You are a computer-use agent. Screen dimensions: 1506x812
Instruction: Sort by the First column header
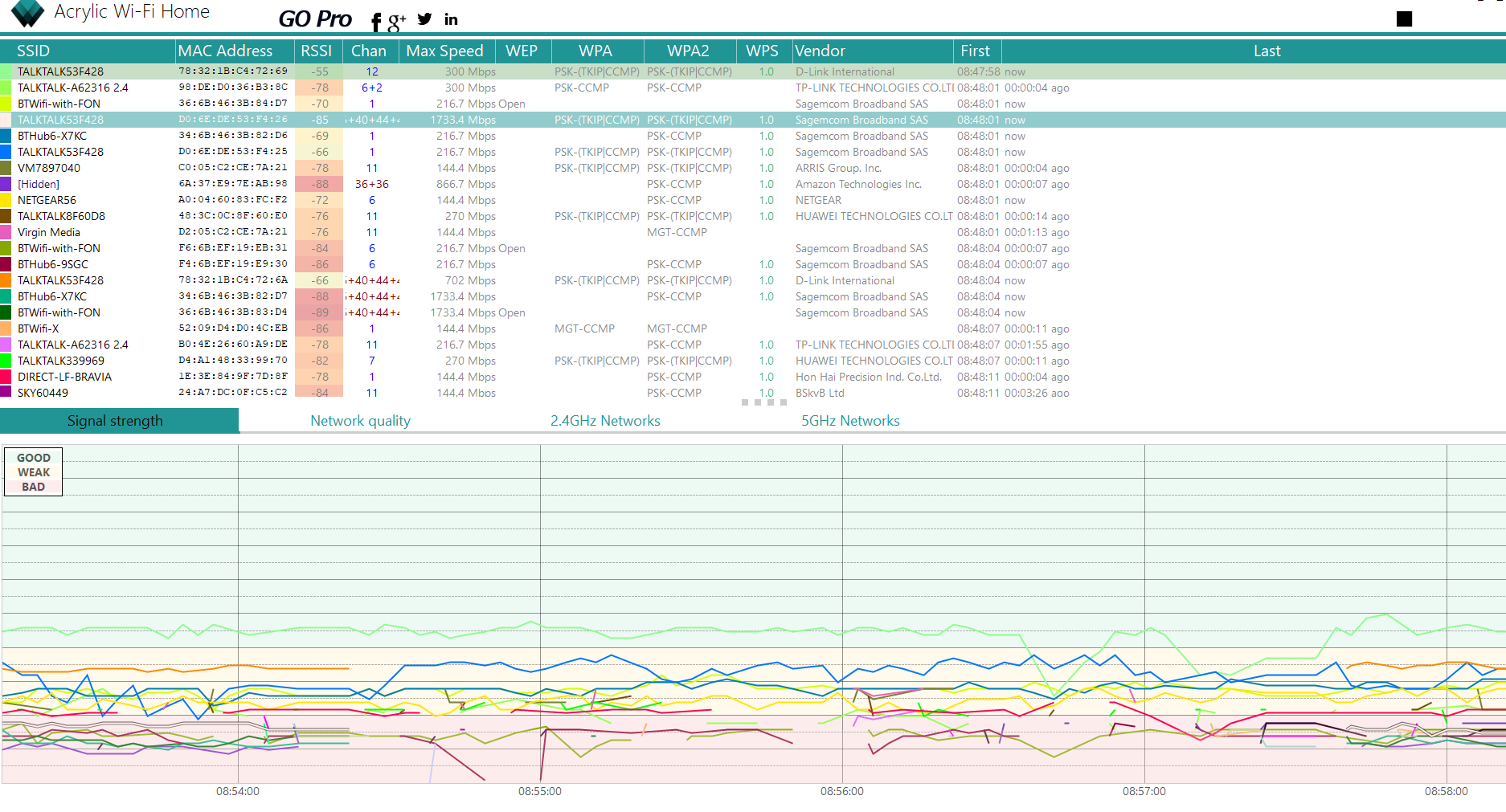(x=976, y=51)
